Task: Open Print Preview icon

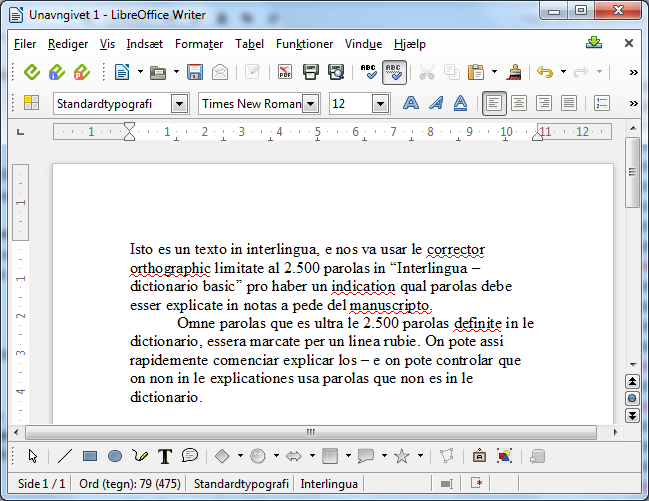Action: pos(336,72)
